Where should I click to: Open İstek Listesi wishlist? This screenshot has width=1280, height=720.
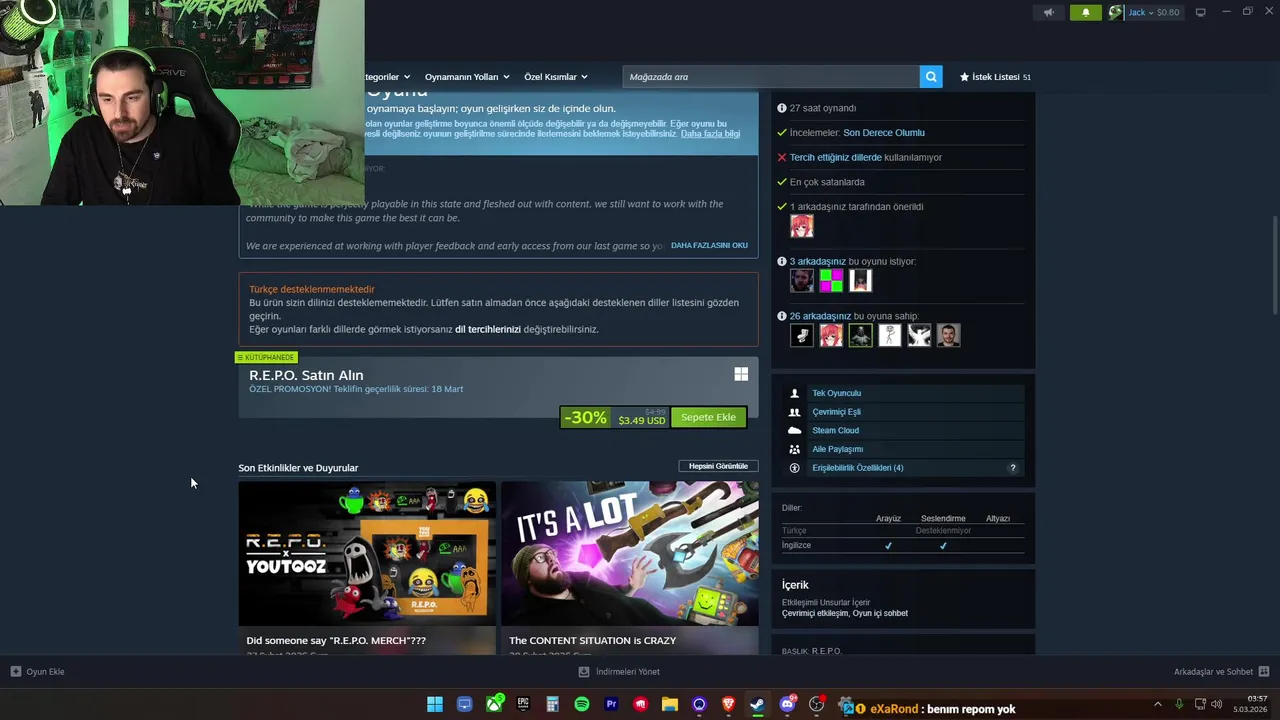pos(995,77)
